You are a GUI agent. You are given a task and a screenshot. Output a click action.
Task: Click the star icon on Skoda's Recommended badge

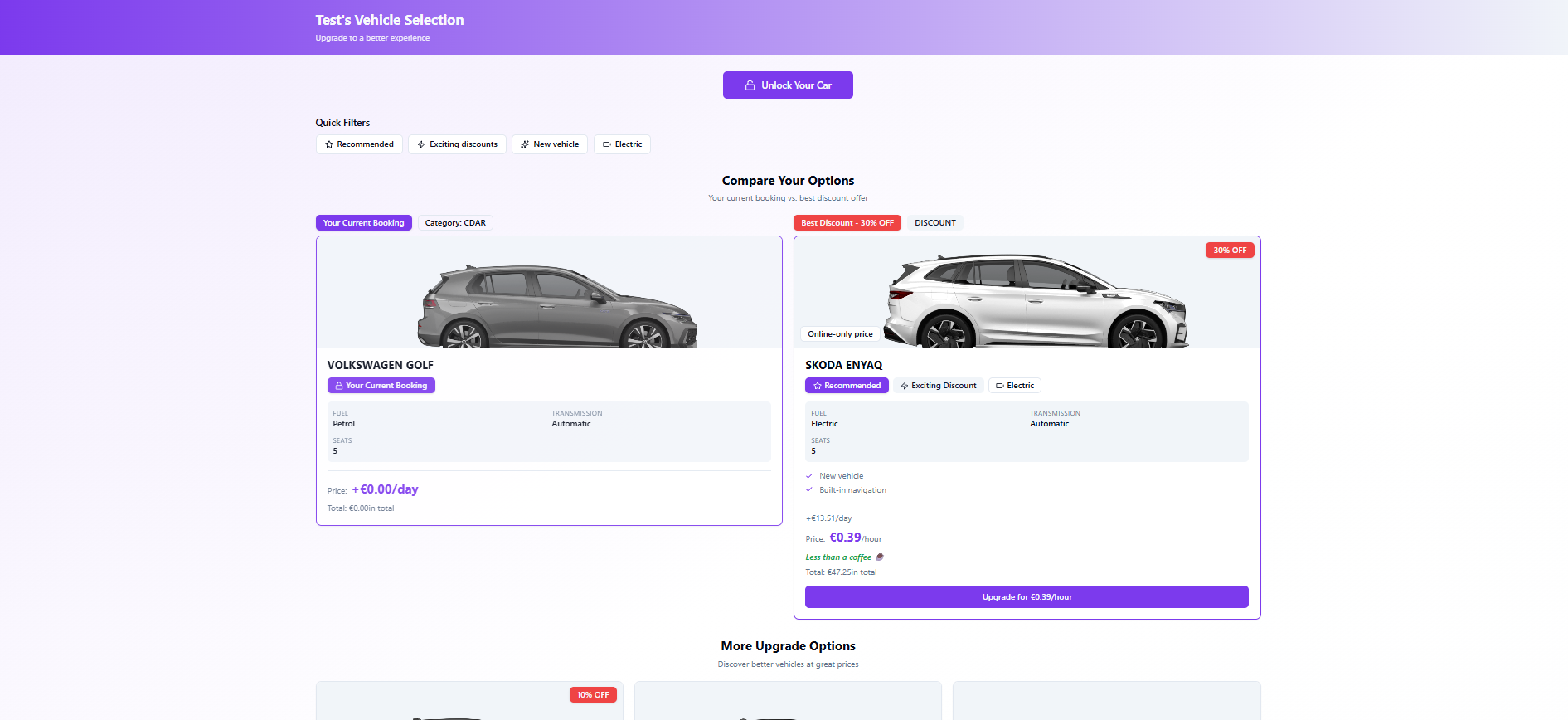(818, 386)
